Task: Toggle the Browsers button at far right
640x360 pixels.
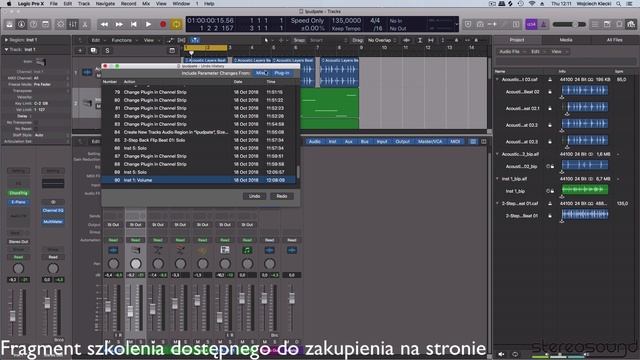Action: (631, 24)
